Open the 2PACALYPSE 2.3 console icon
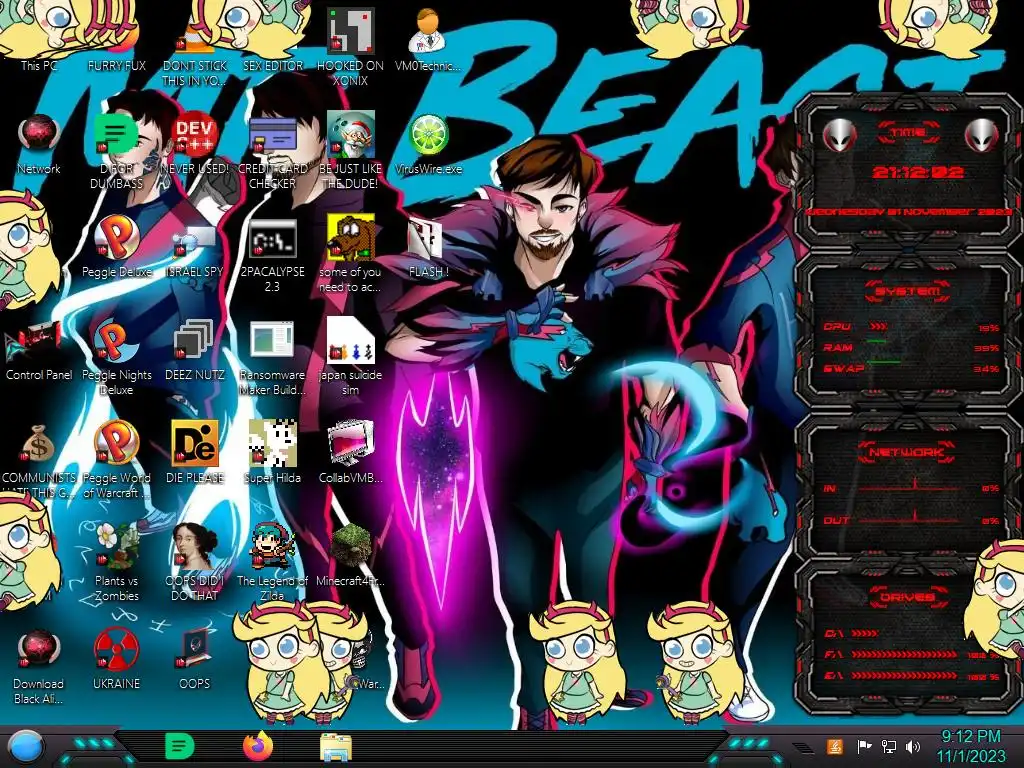 272,255
